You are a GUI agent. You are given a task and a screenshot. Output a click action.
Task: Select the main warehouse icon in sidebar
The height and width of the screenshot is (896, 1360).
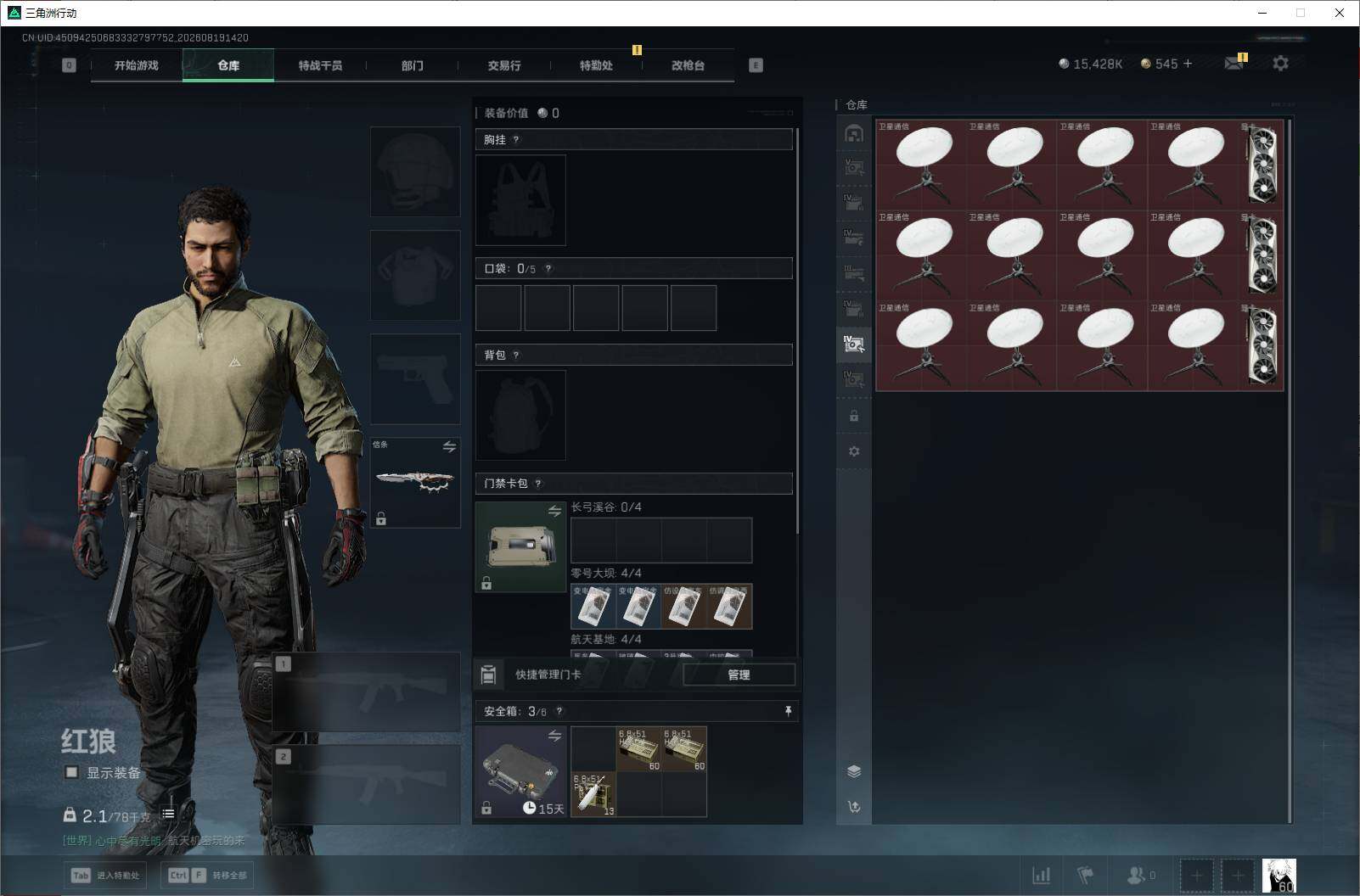click(x=854, y=133)
